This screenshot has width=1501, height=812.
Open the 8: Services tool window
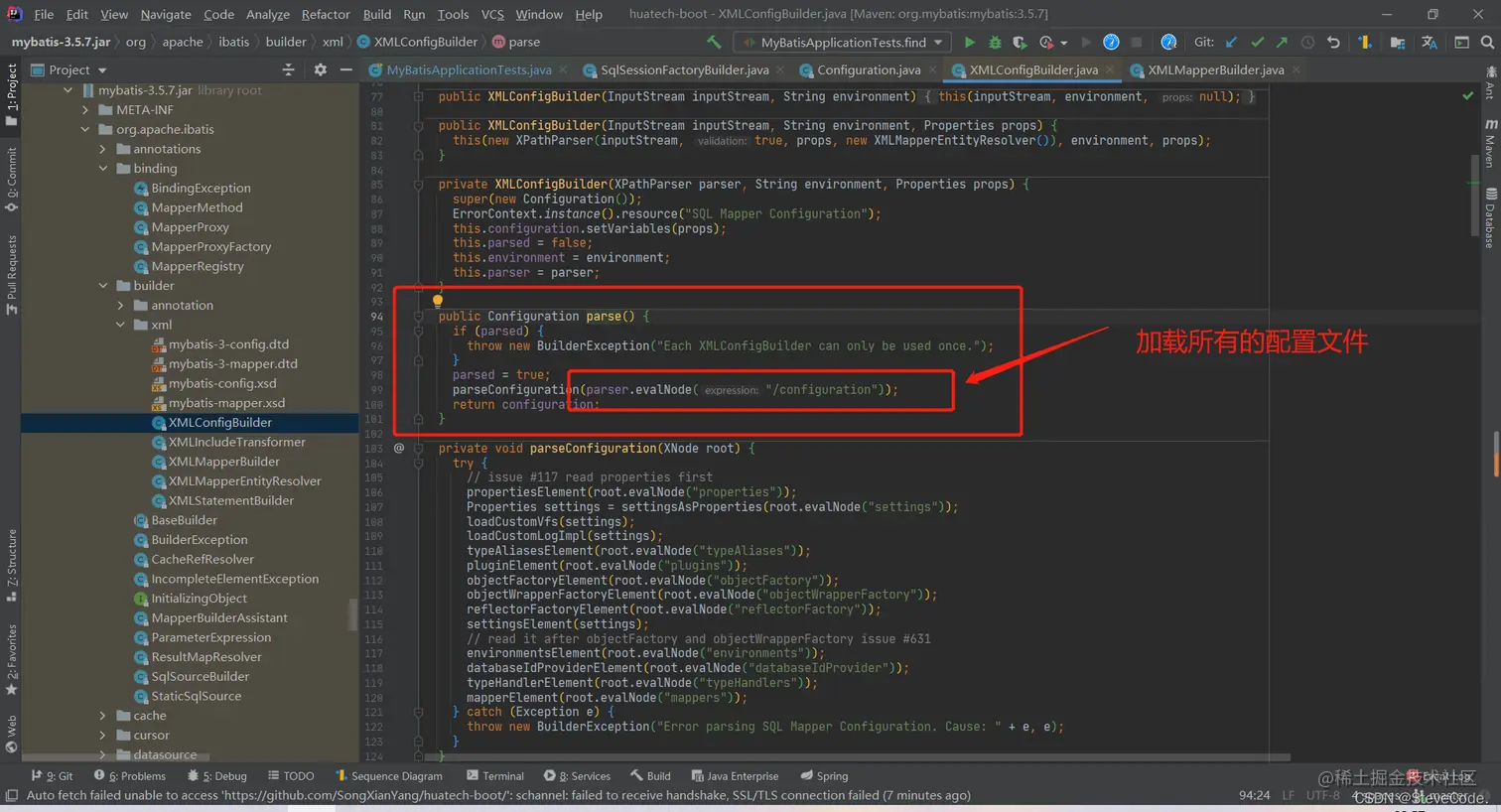[x=577, y=776]
